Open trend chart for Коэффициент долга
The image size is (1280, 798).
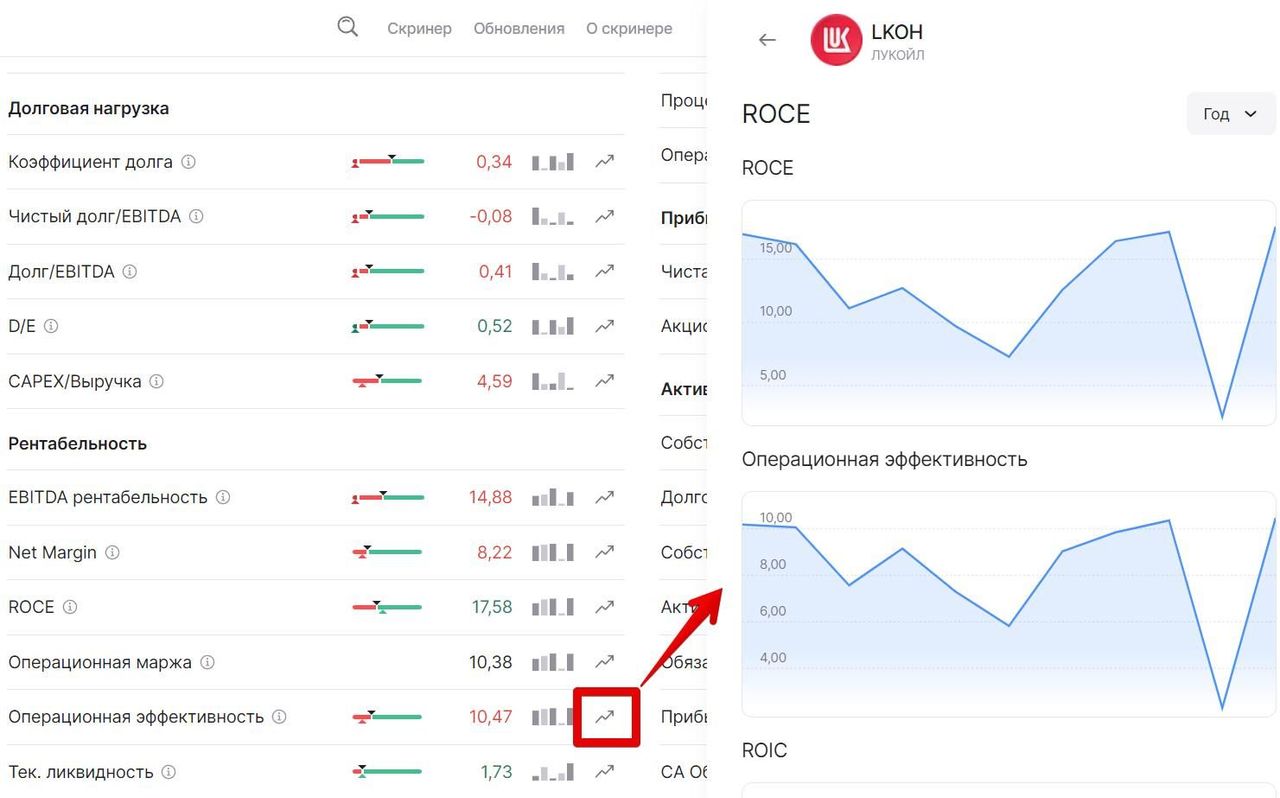point(605,161)
